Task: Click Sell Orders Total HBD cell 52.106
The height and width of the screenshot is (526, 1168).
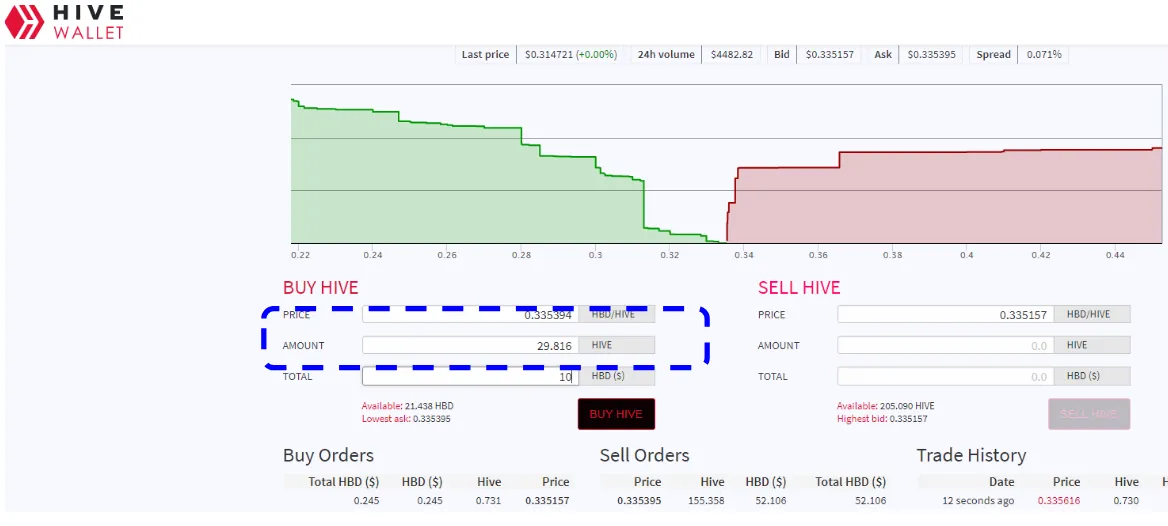Action: tap(869, 501)
